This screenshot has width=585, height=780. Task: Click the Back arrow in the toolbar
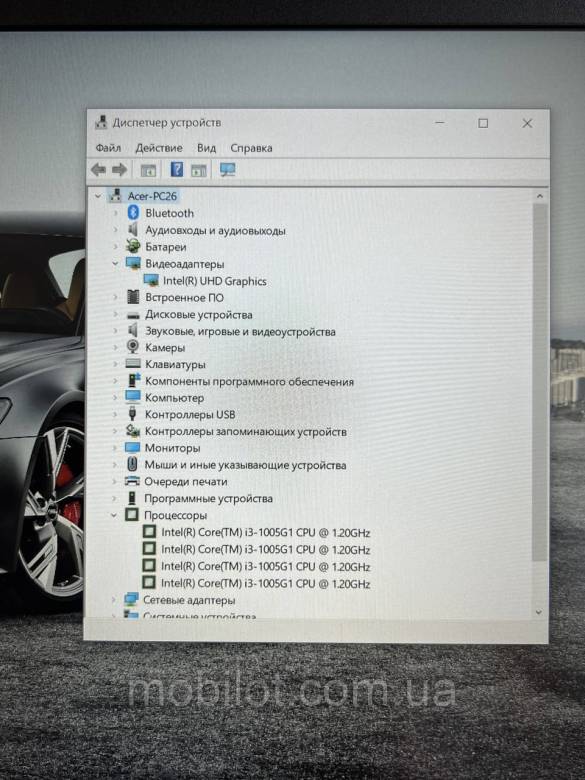pyautogui.click(x=98, y=170)
